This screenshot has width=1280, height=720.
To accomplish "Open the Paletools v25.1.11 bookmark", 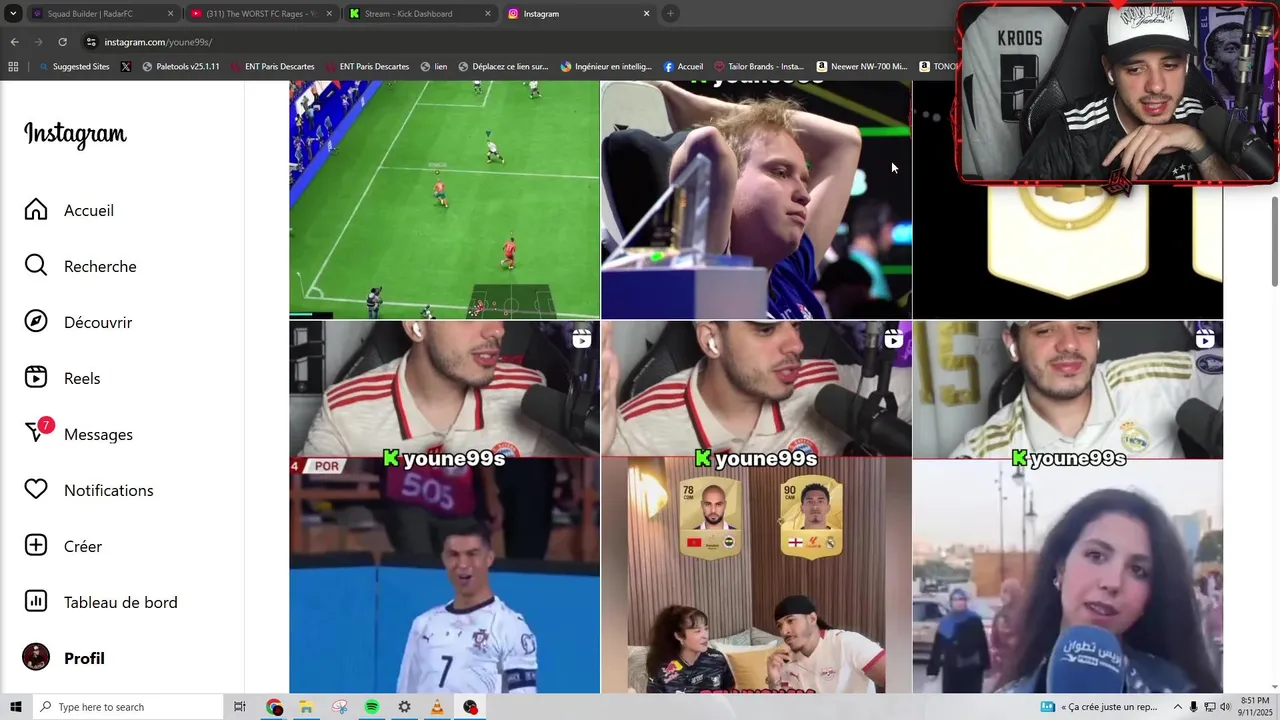I will point(180,67).
